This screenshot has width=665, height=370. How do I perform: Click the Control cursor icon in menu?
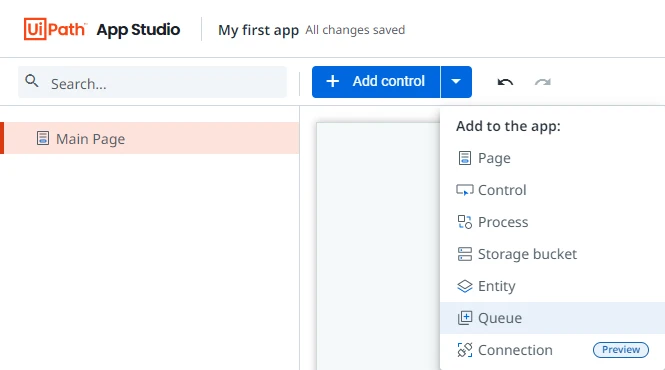pyautogui.click(x=465, y=190)
